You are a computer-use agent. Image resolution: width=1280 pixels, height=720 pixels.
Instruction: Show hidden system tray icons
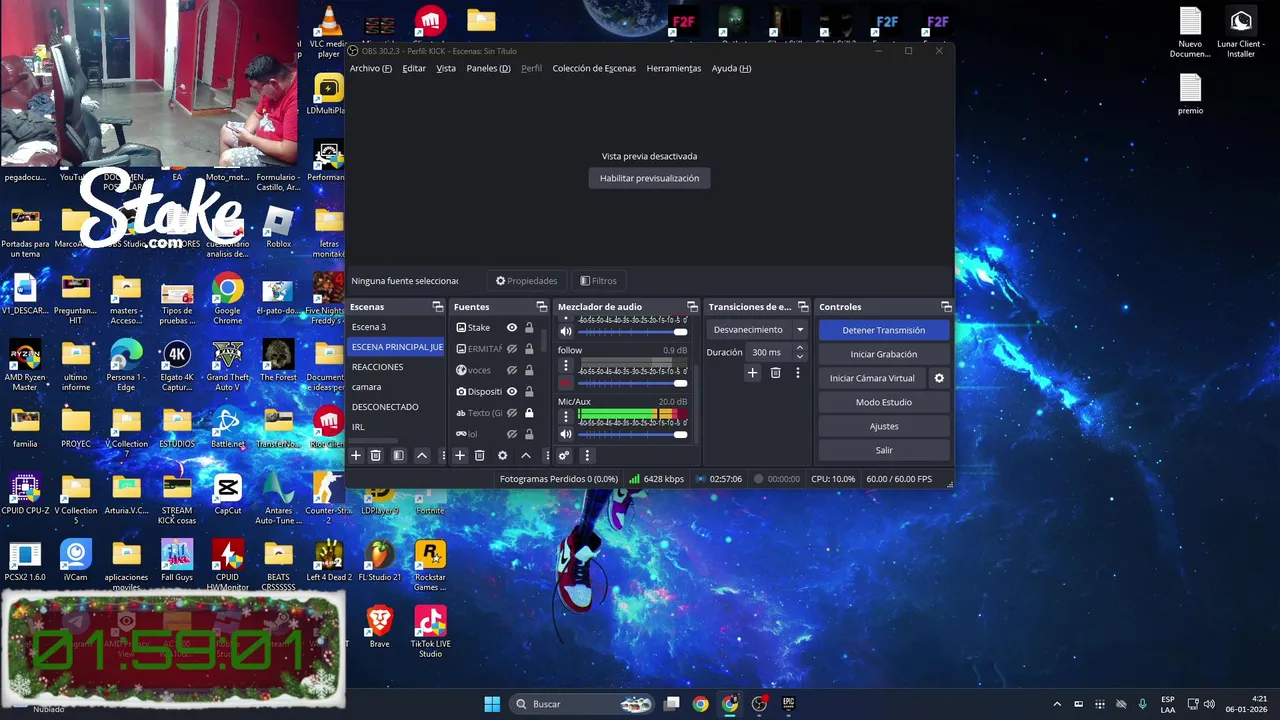click(x=1057, y=704)
